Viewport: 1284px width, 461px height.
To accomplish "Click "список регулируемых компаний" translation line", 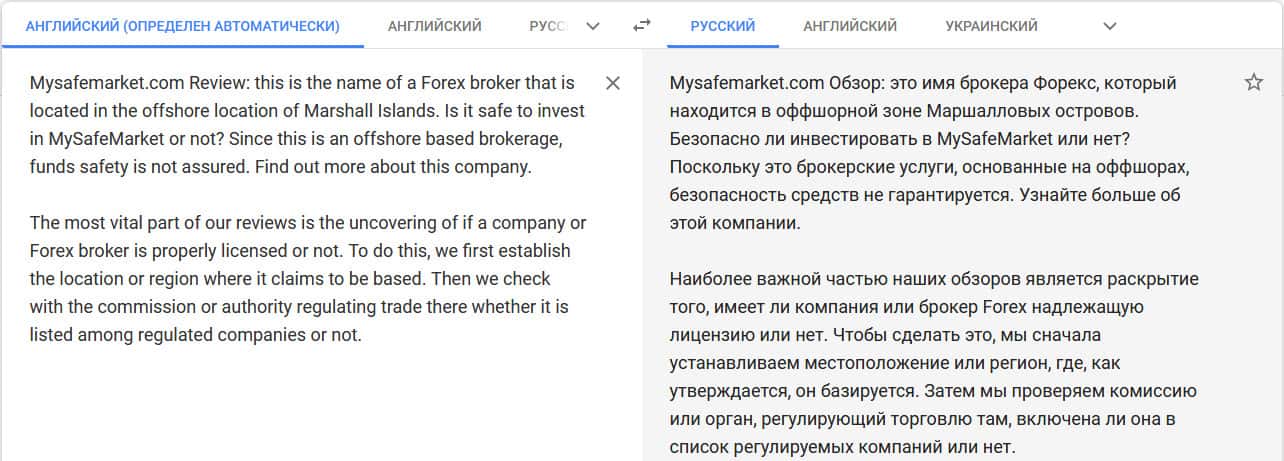I will [842, 447].
